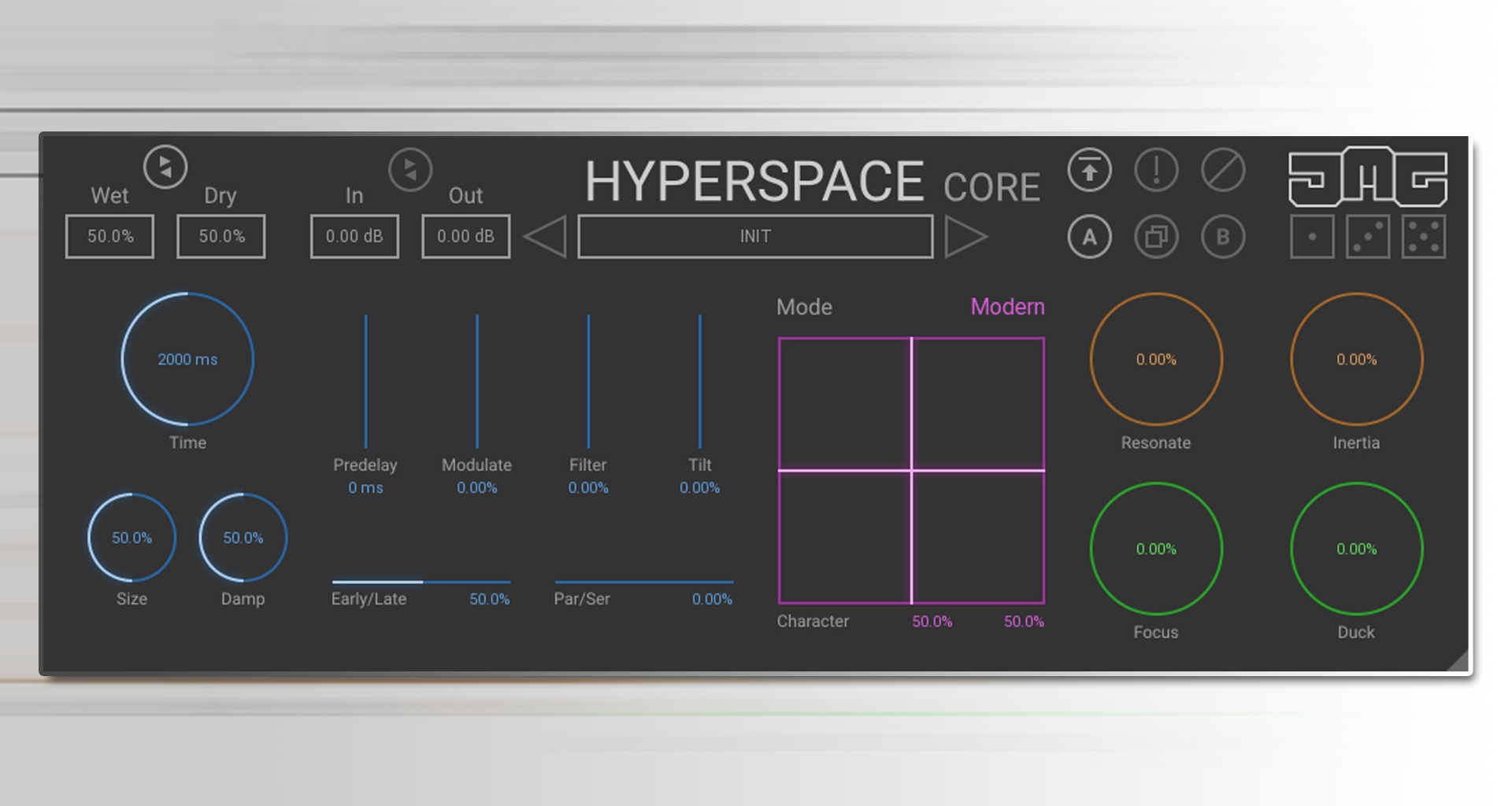
Task: Click the In 0.00 dB value field
Action: [354, 236]
